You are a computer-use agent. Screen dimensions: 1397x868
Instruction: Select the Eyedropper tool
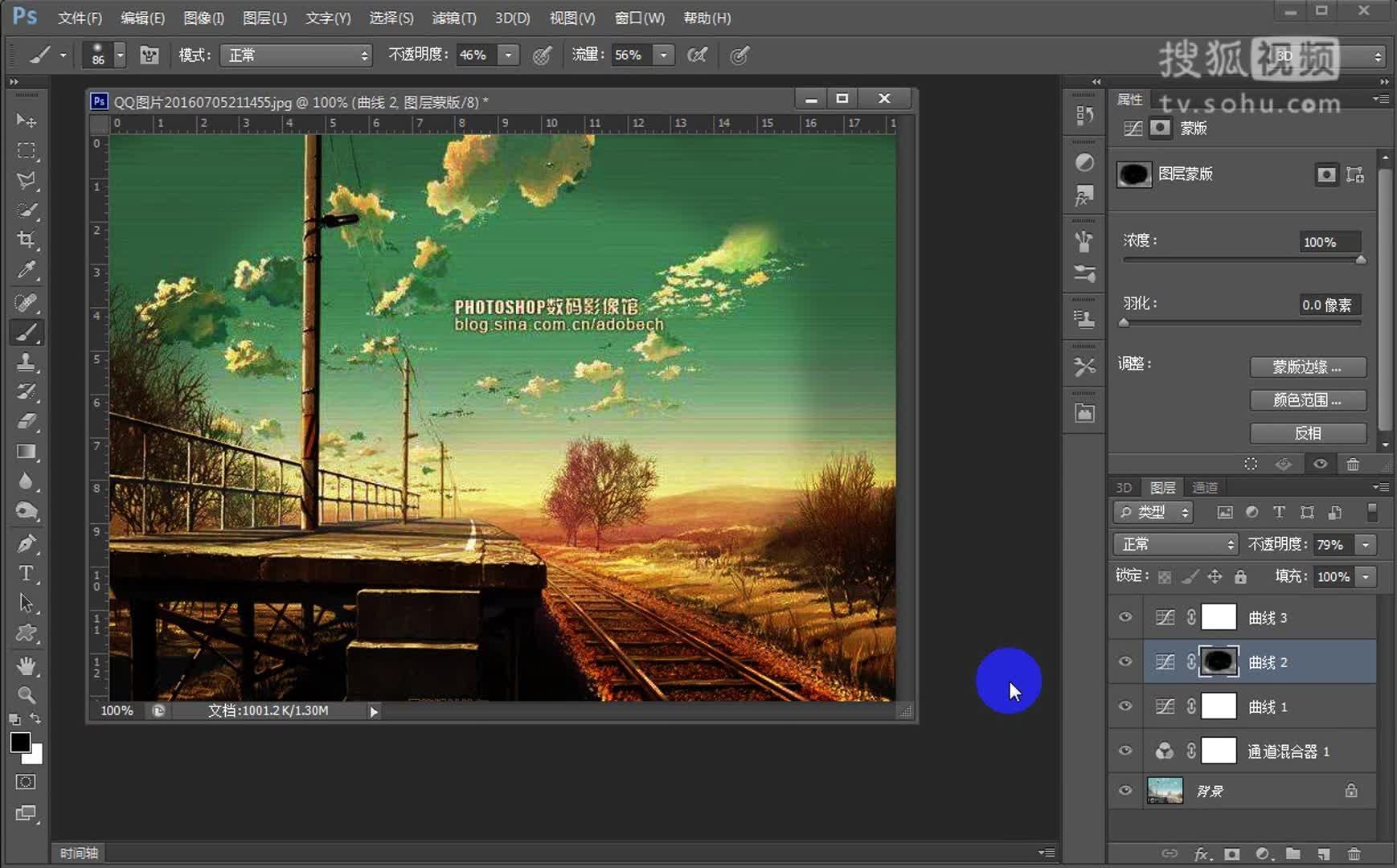click(26, 270)
